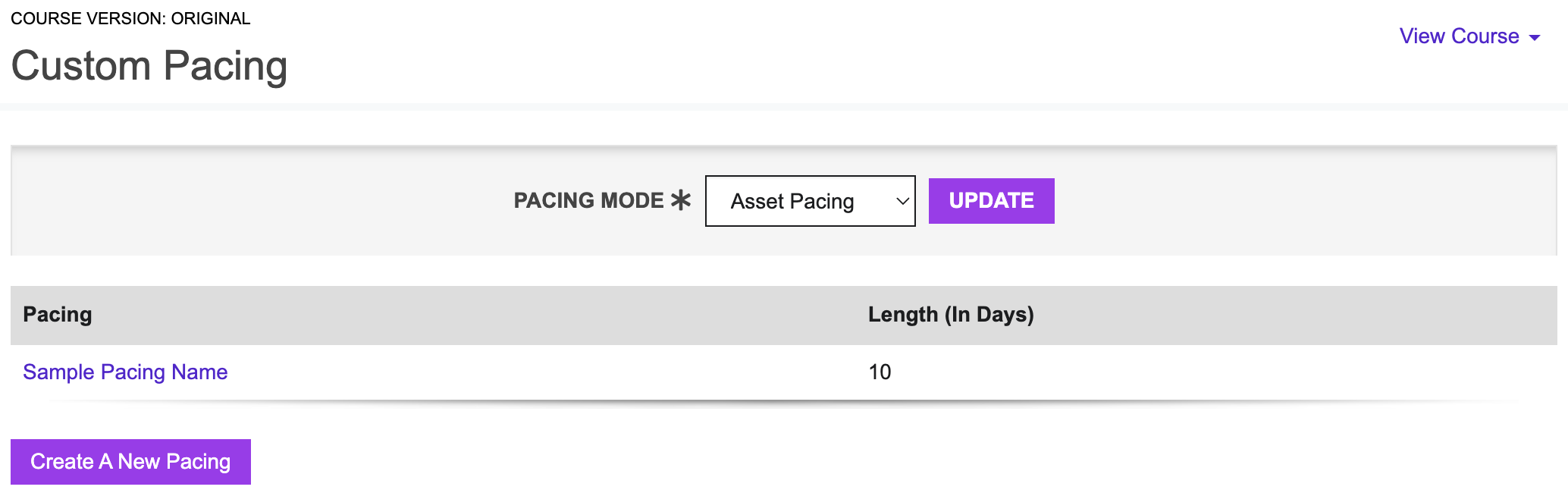Expand the View Course menu
The height and width of the screenshot is (493, 1568).
pyautogui.click(x=1469, y=36)
